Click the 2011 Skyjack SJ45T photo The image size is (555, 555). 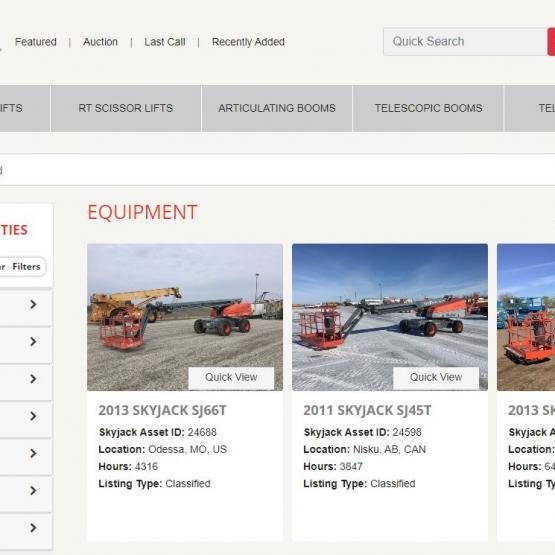390,317
